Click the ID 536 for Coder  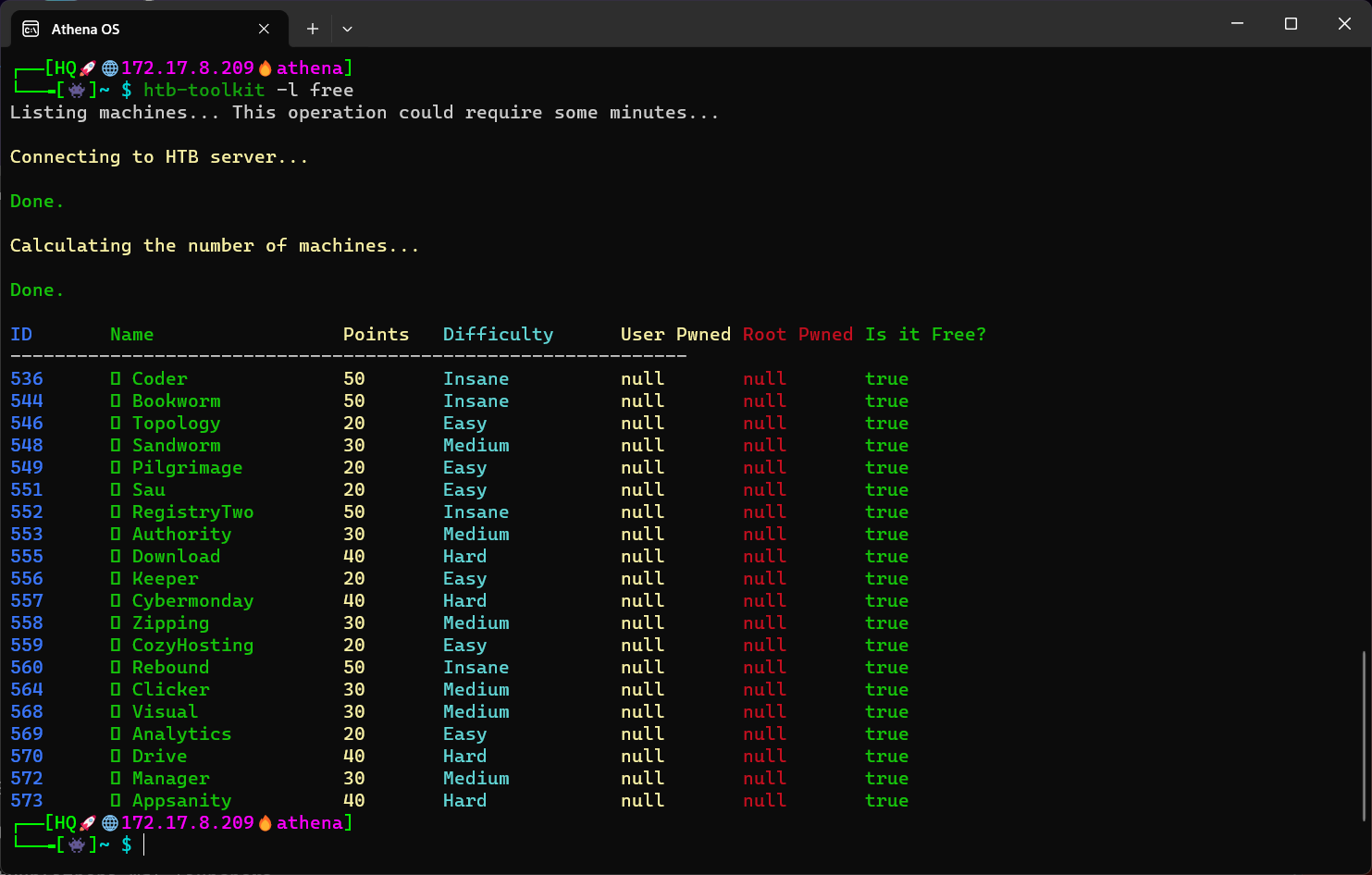pos(27,378)
